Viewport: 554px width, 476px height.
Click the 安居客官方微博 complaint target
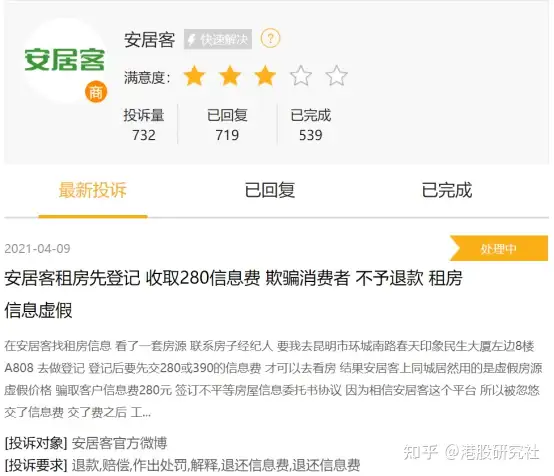pyautogui.click(x=119, y=443)
